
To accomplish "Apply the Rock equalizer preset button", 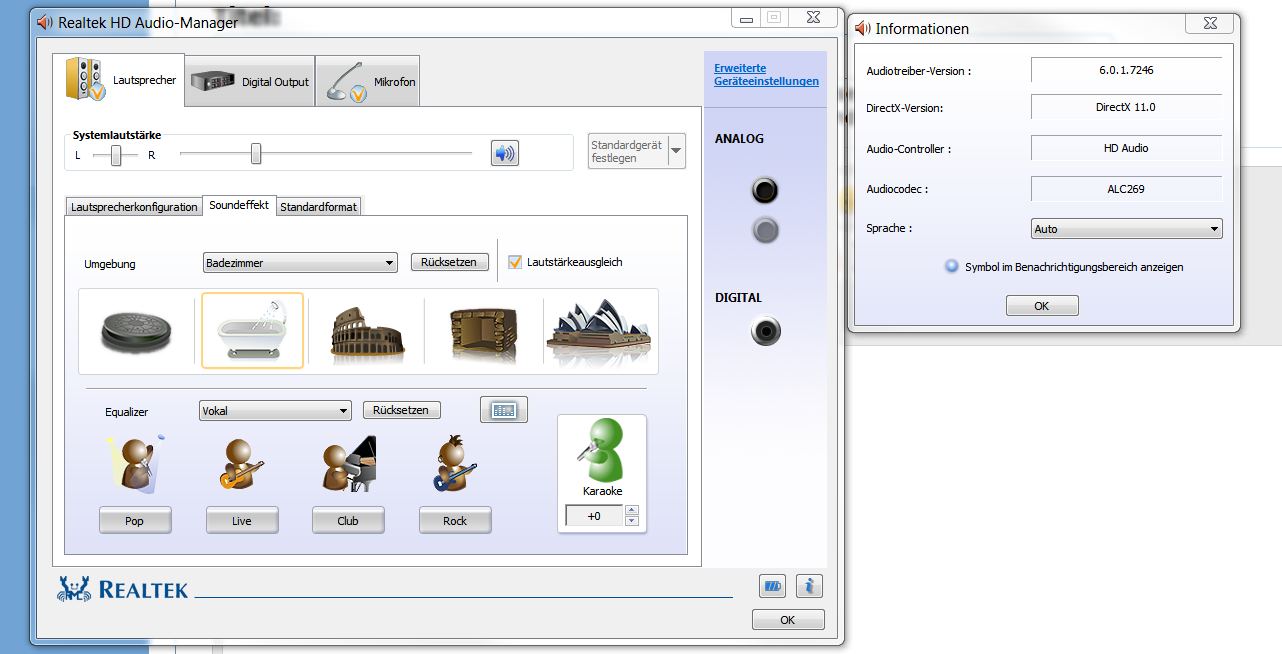I will [455, 521].
